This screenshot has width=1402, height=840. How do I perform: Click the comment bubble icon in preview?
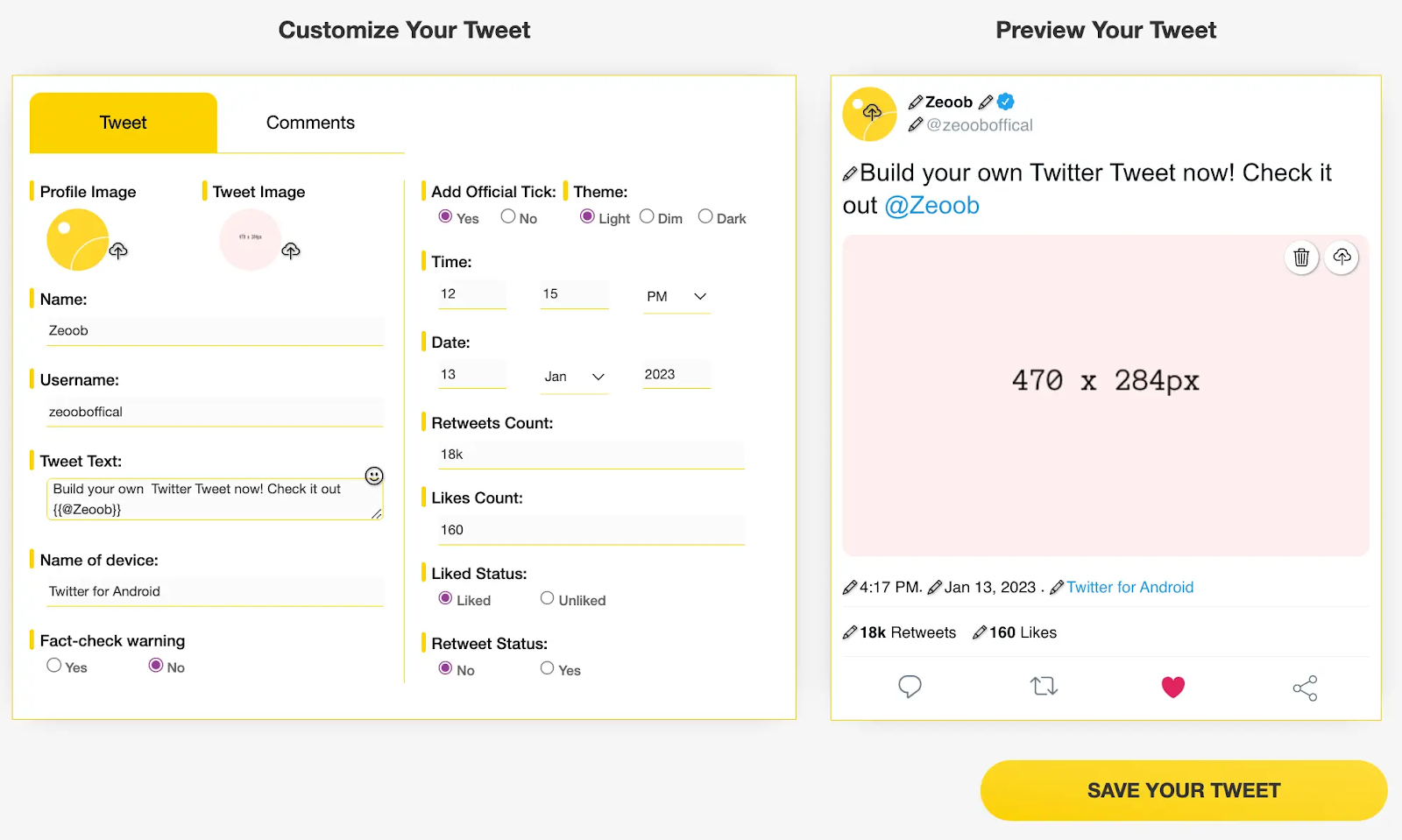coord(910,687)
